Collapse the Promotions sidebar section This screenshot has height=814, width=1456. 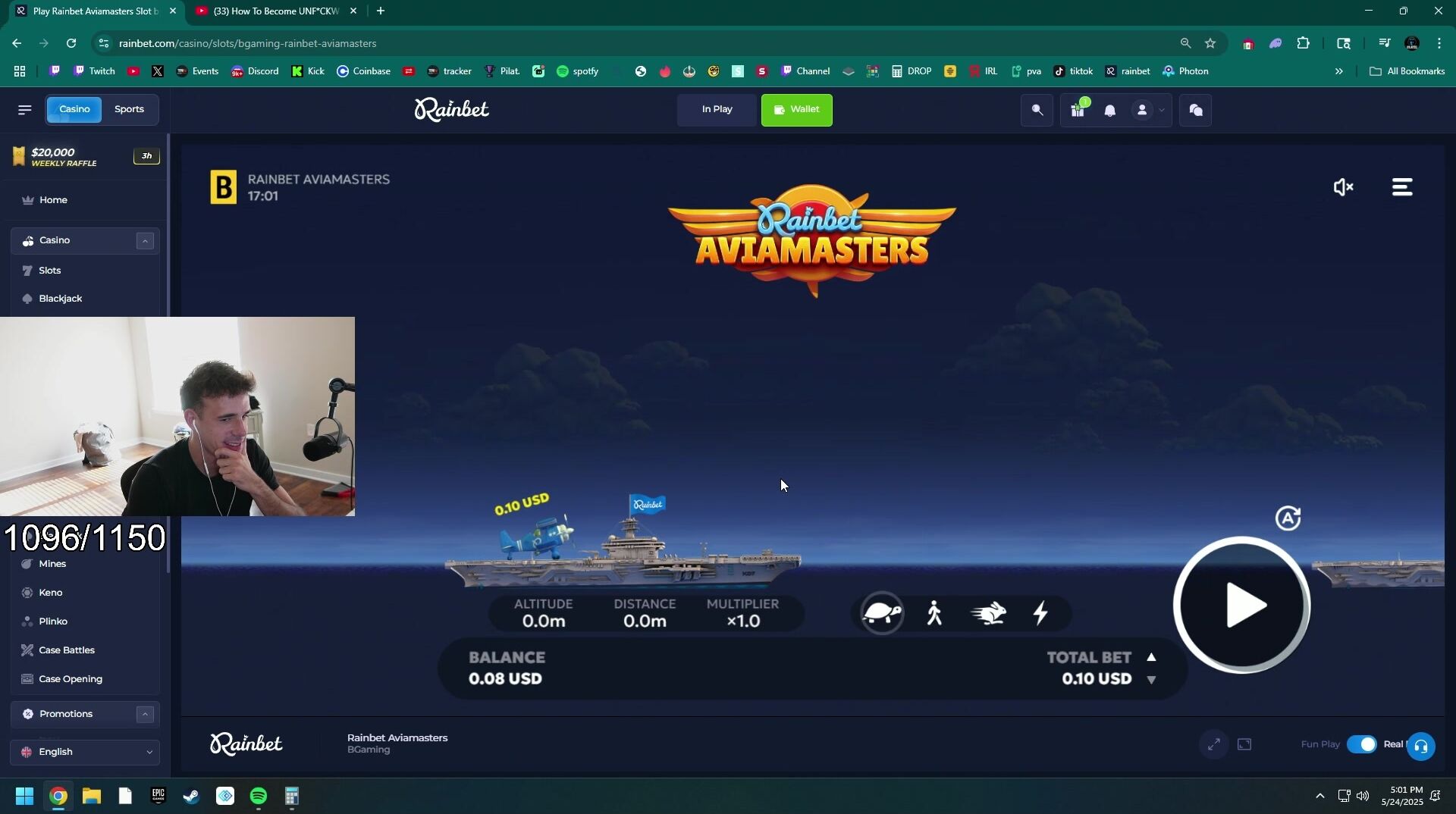pyautogui.click(x=145, y=715)
